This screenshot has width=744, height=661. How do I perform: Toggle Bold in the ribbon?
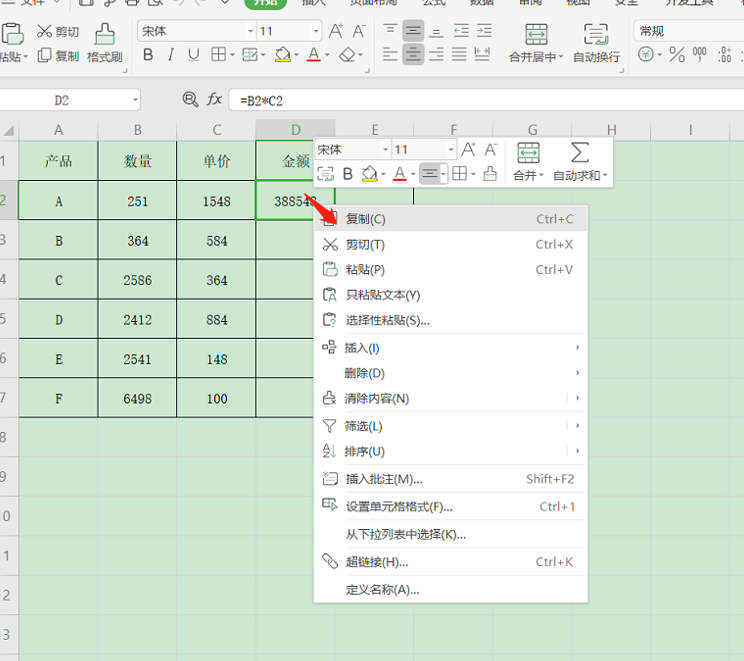[x=148, y=55]
